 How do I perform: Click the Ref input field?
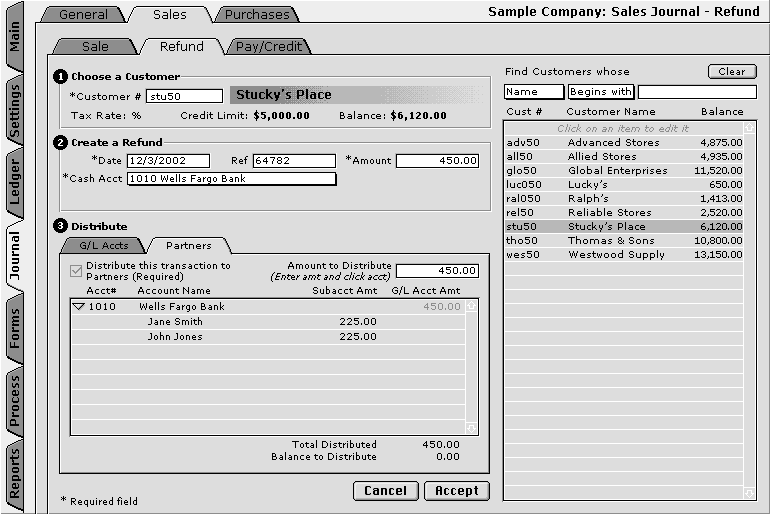[x=295, y=161]
